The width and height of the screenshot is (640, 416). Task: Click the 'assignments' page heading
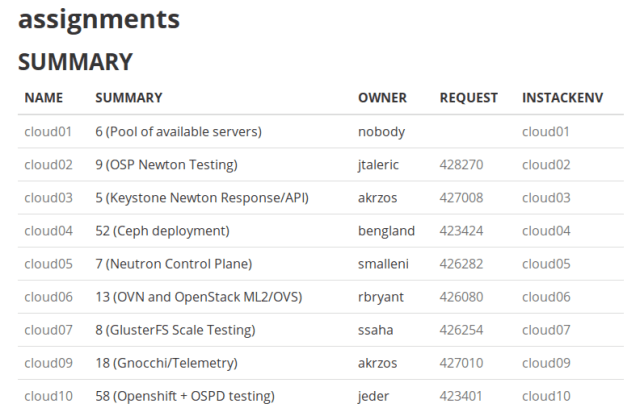point(99,19)
